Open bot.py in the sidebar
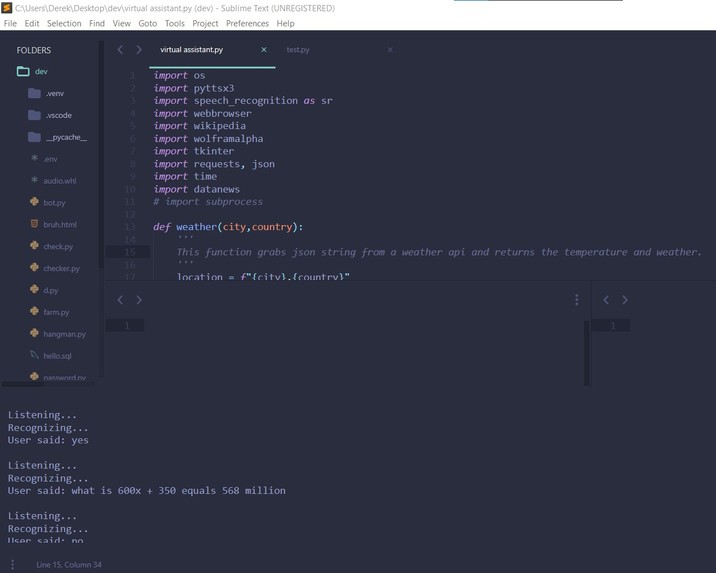716x573 pixels. (x=54, y=203)
